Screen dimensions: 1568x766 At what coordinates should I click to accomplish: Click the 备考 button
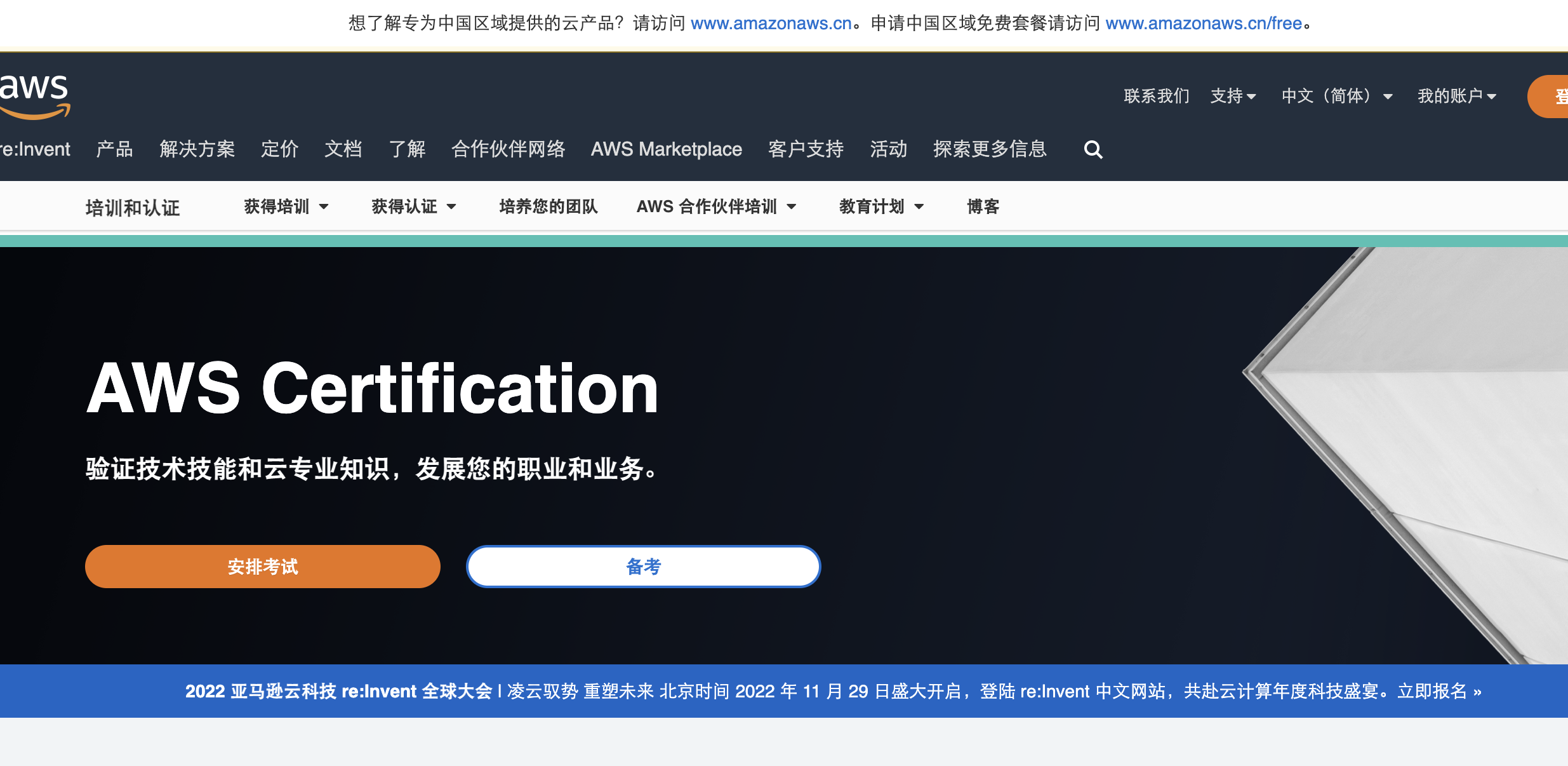(644, 567)
